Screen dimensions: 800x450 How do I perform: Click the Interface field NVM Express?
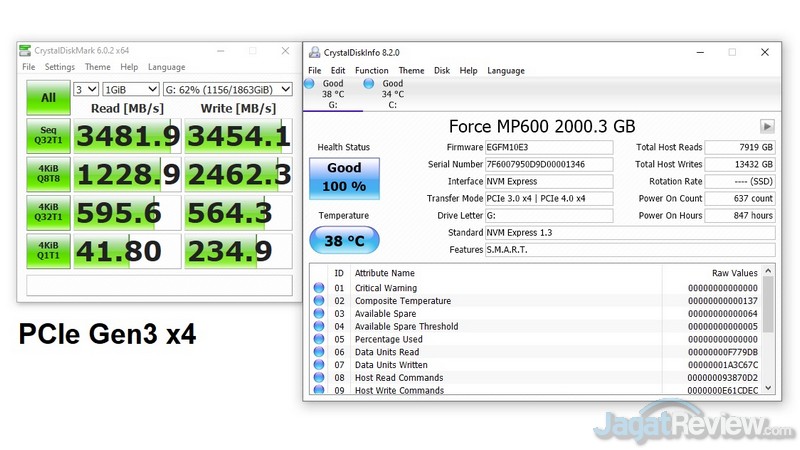coord(549,181)
